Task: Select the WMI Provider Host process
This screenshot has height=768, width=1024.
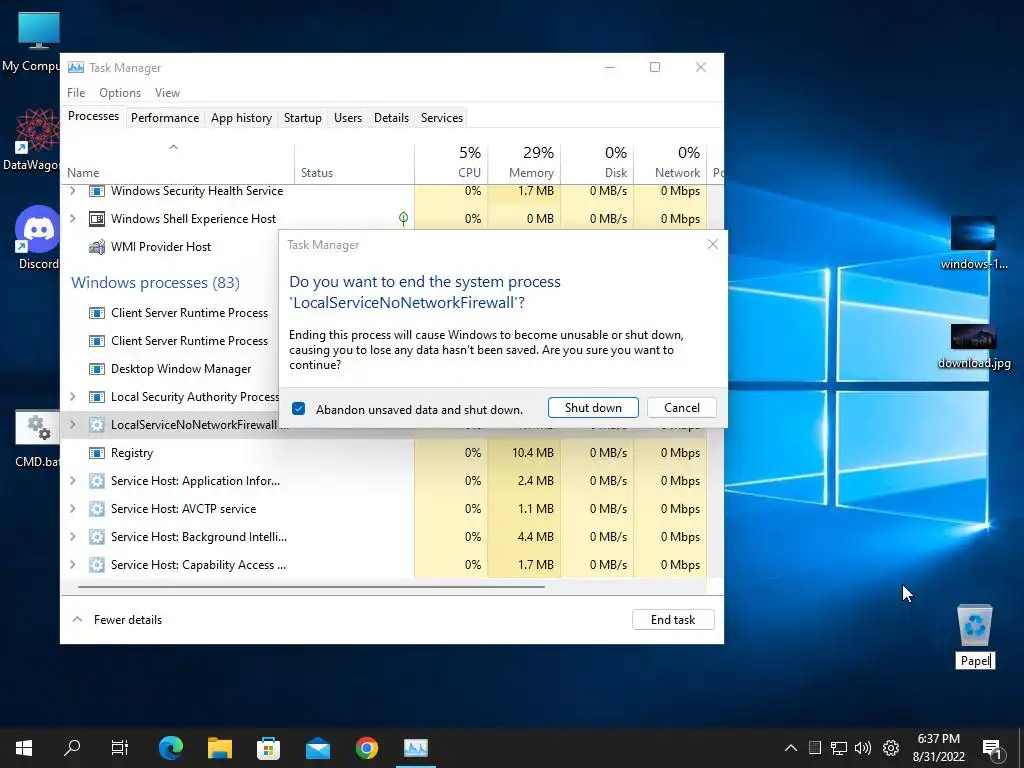Action: 161,247
